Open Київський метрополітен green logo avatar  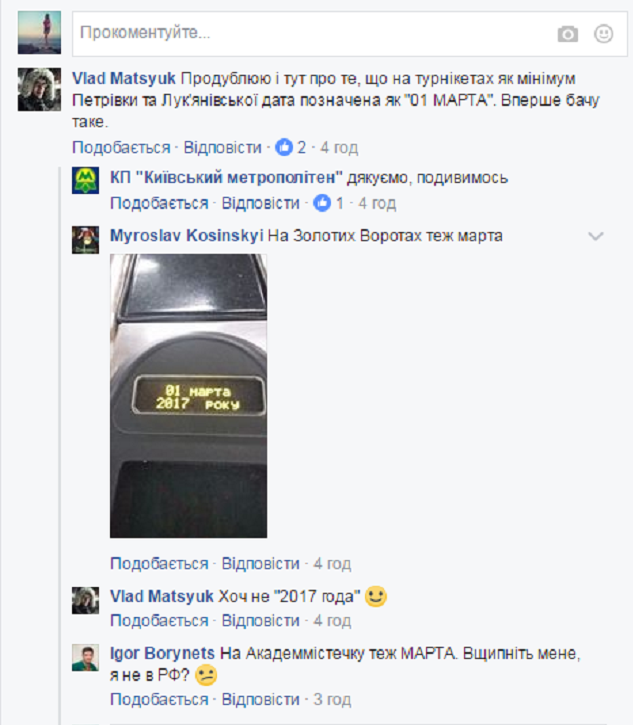pos(86,180)
